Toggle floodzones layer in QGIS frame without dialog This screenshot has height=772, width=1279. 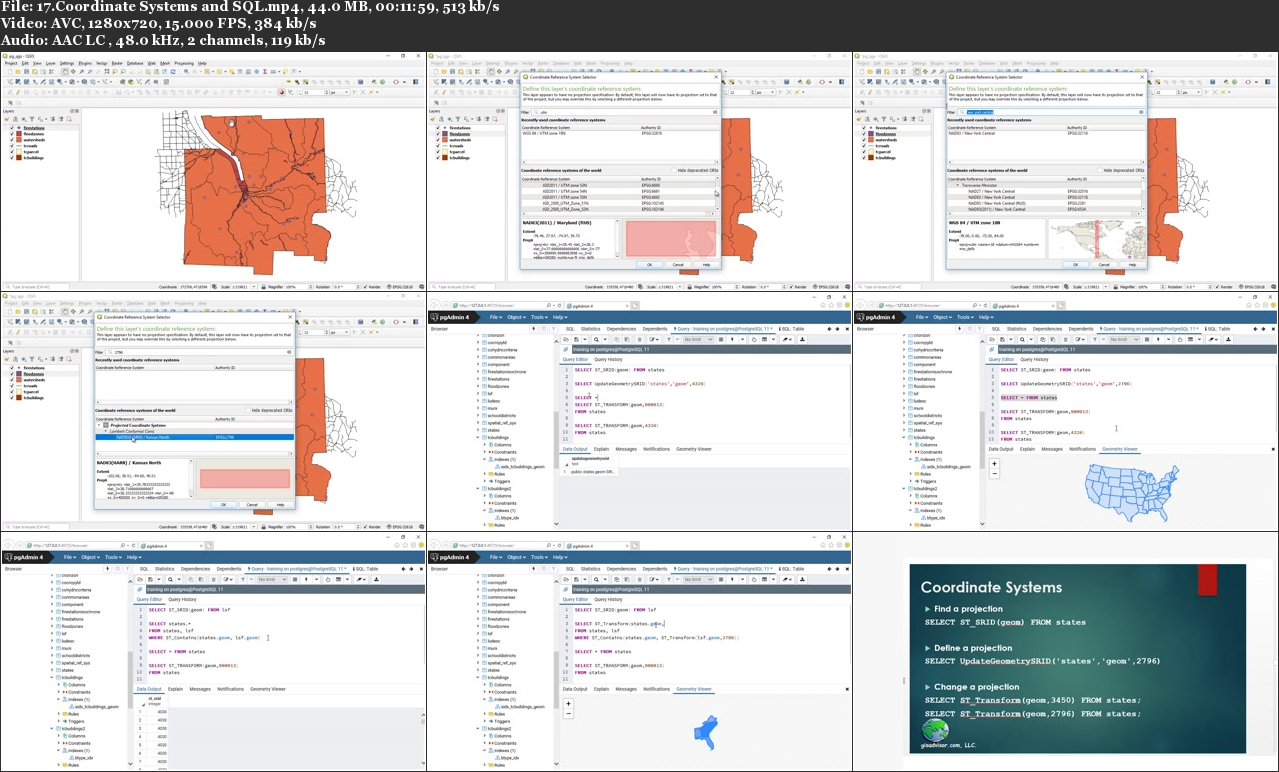tap(12, 134)
